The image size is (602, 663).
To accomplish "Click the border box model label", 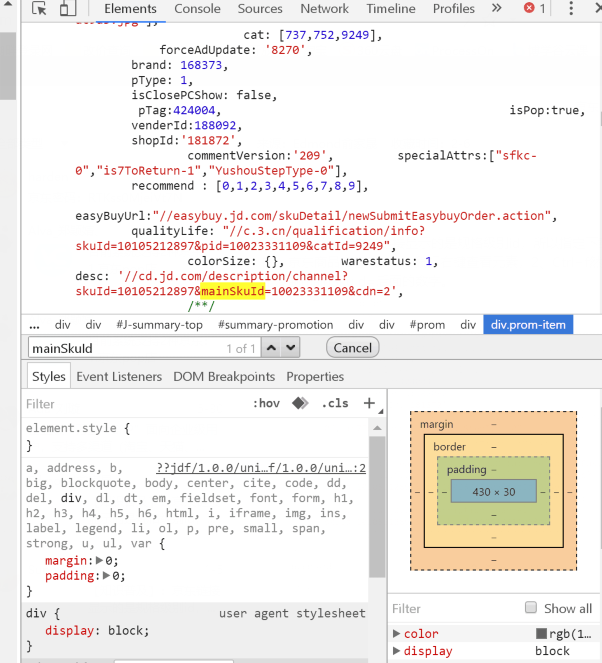I will pos(449,447).
